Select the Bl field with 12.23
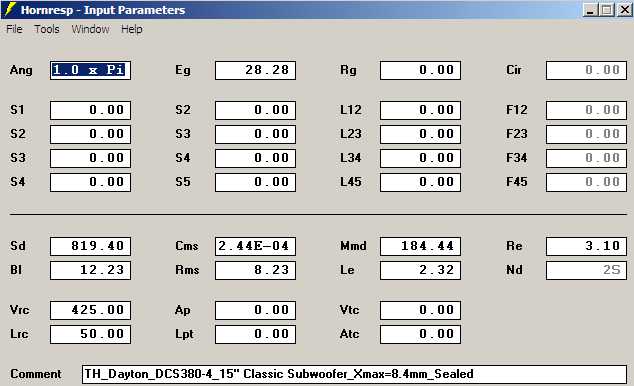634x386 pixels. click(x=91, y=270)
